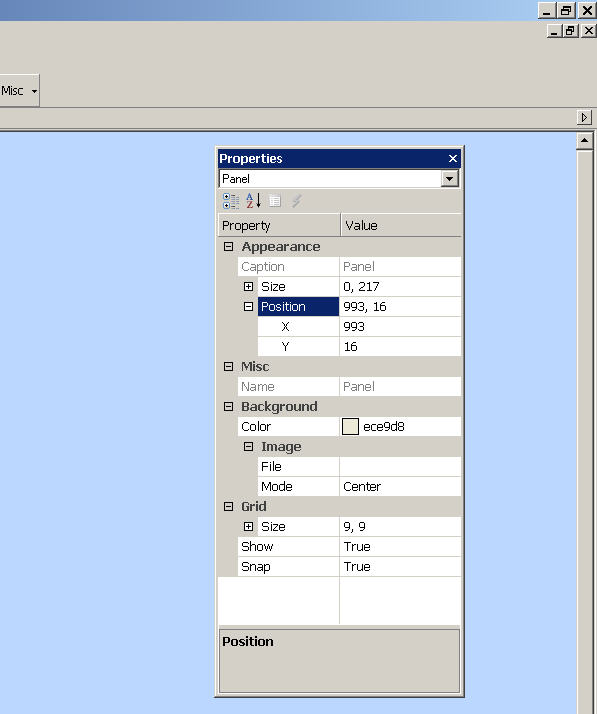Open the property pages icon

275,201
